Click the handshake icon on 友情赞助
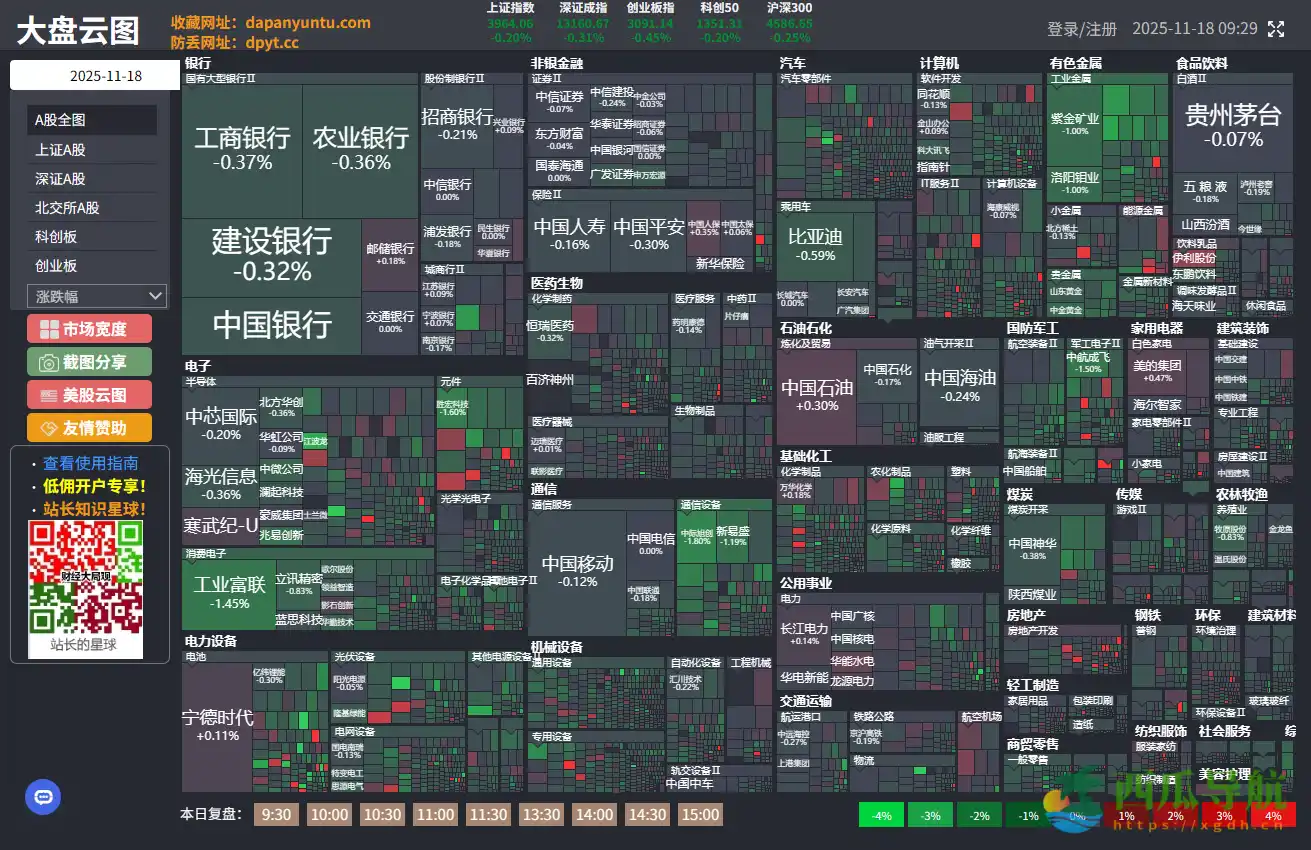The height and width of the screenshot is (850, 1311). pyautogui.click(x=48, y=428)
